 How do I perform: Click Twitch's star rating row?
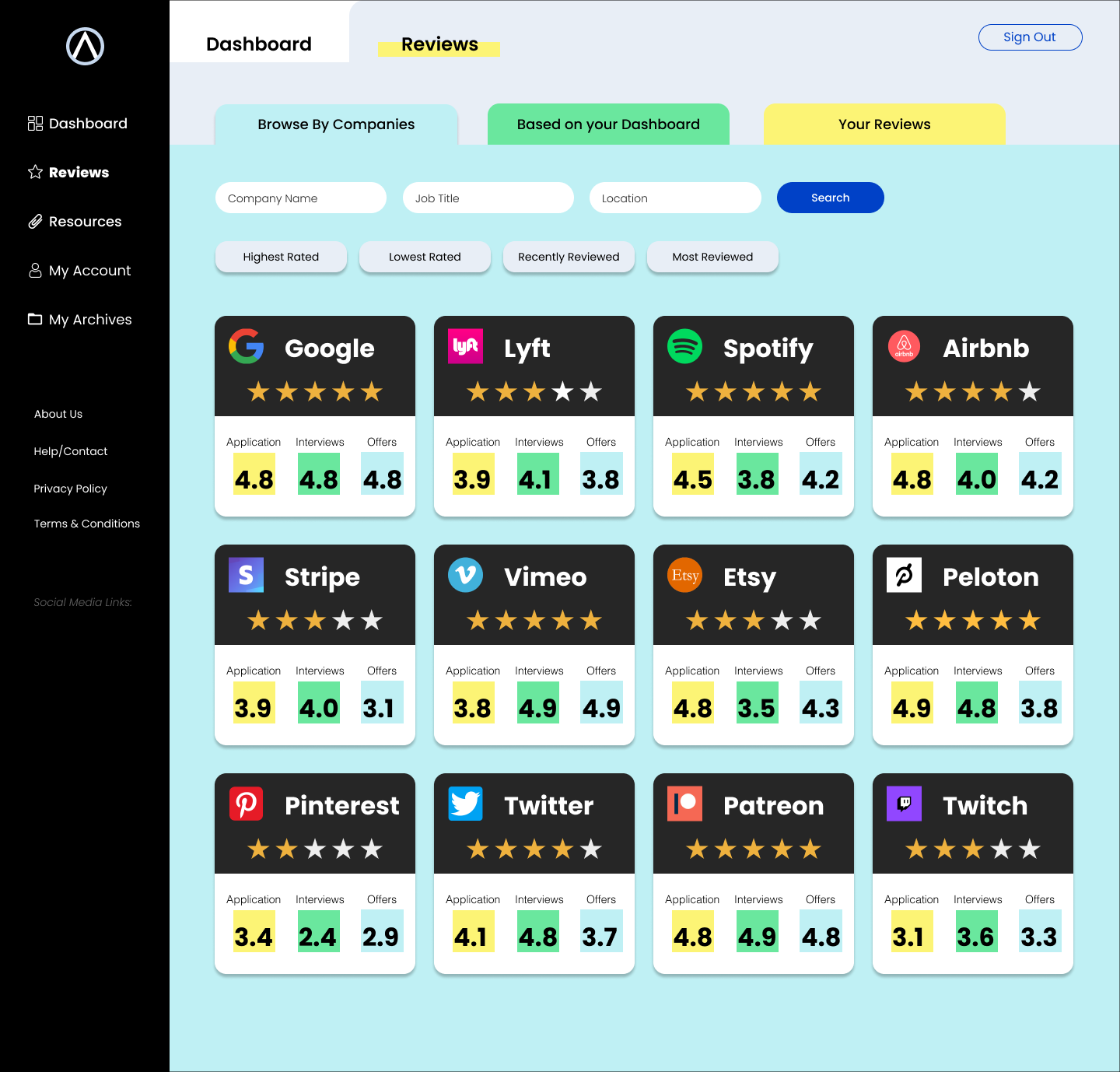tap(973, 849)
